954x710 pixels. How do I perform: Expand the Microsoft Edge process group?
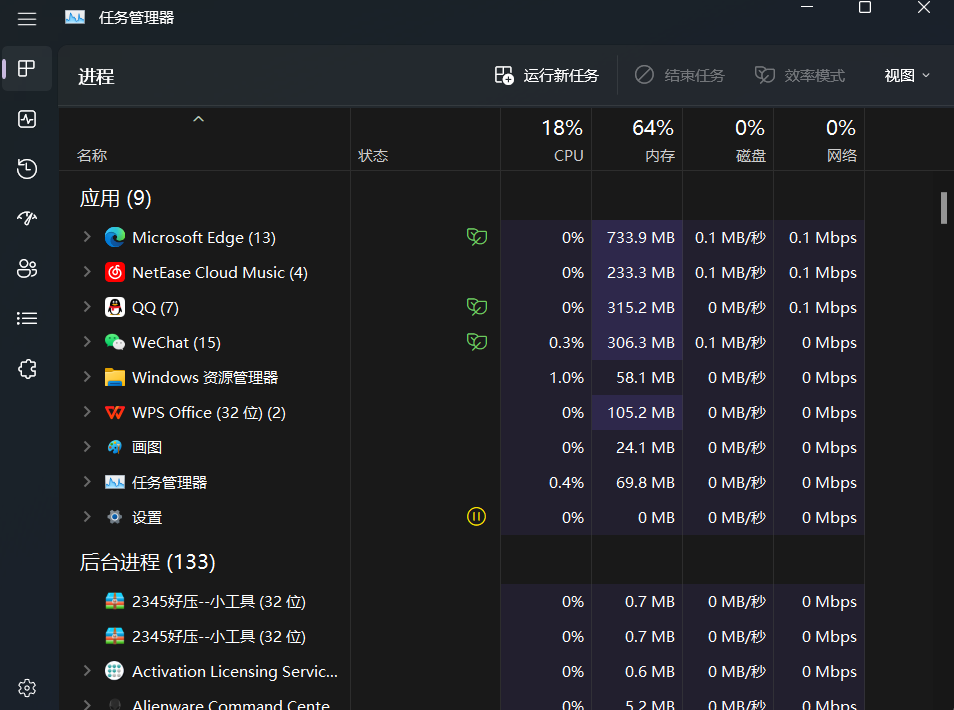coord(87,237)
